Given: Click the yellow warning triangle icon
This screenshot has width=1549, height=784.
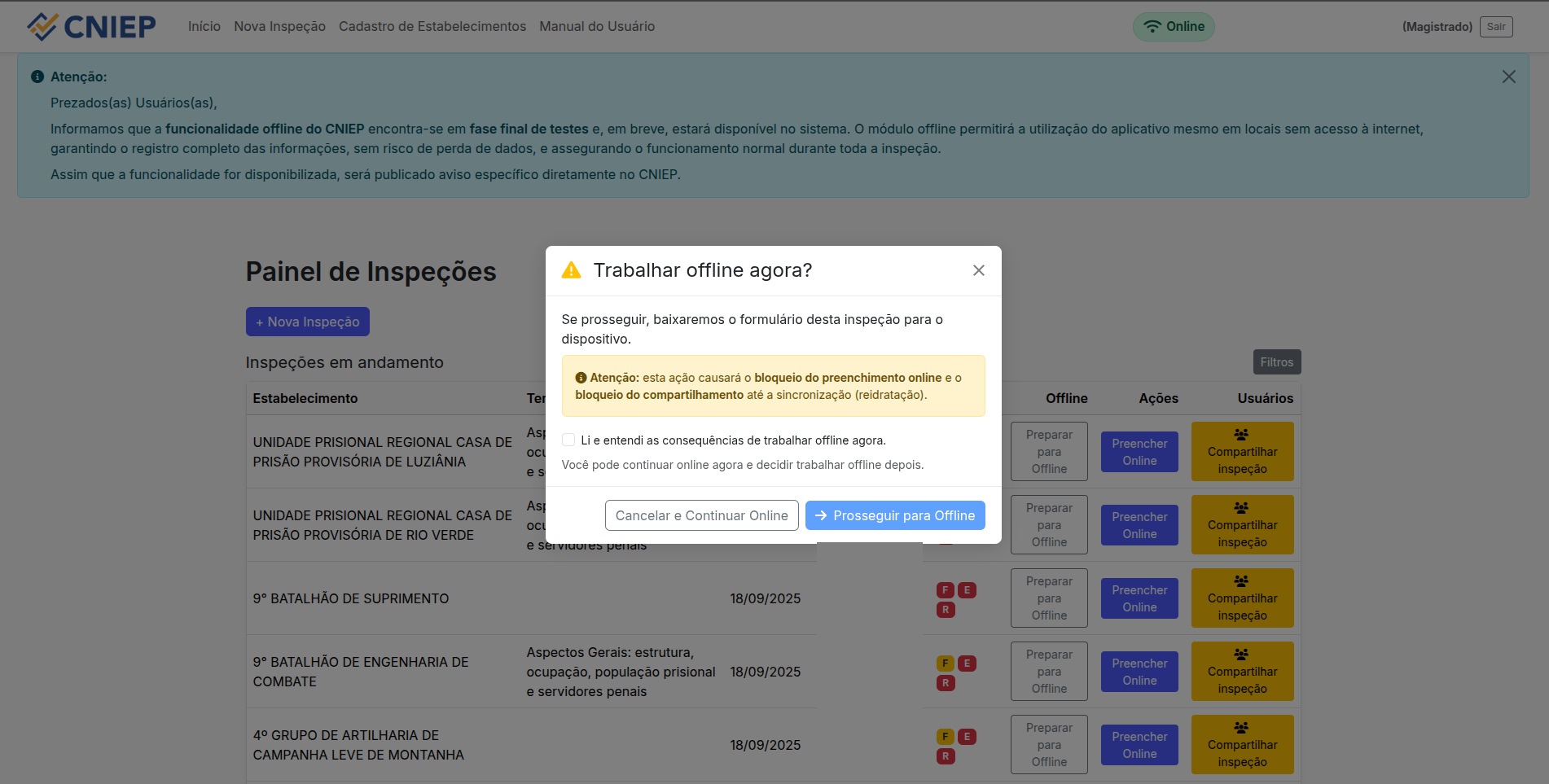Looking at the screenshot, I should (572, 270).
